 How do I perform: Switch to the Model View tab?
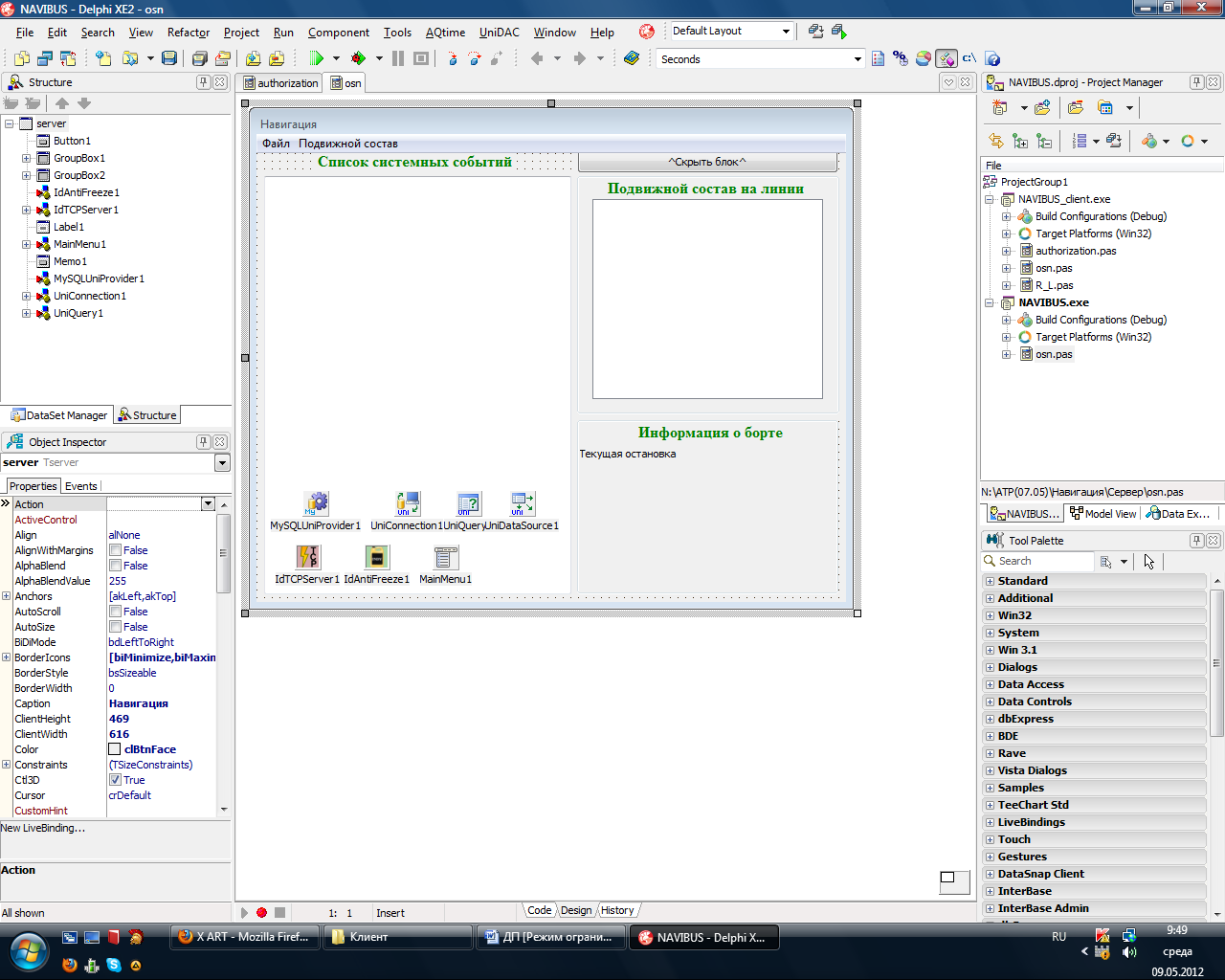point(1103,514)
